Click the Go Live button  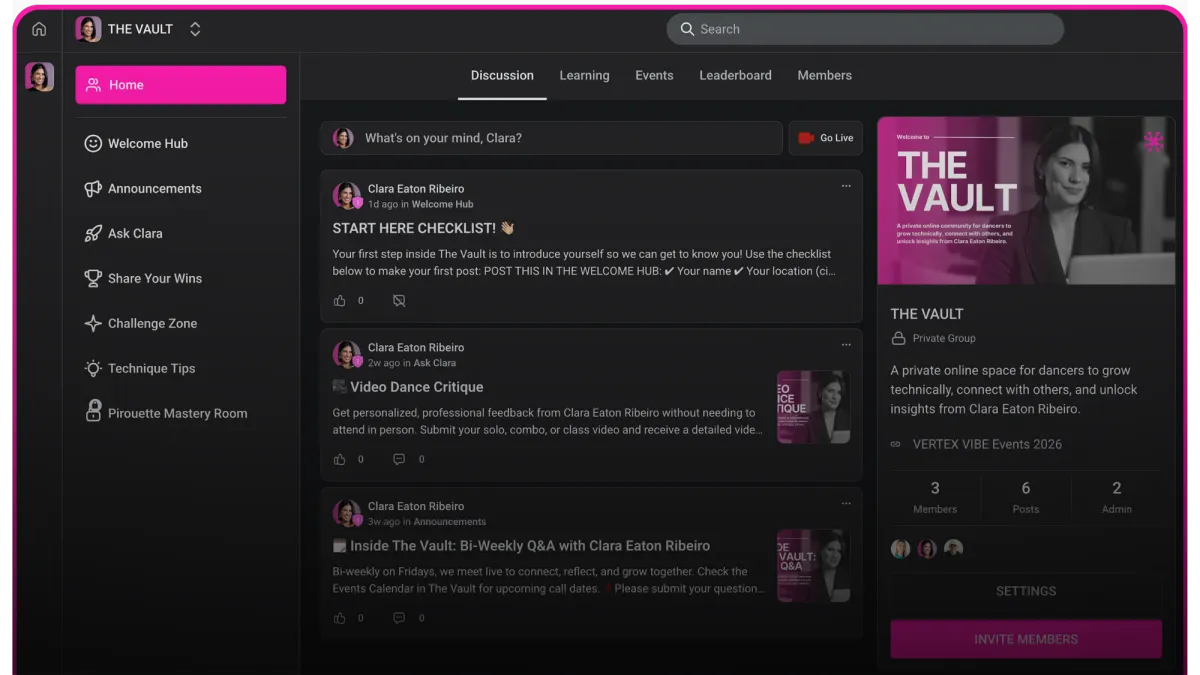click(x=826, y=138)
